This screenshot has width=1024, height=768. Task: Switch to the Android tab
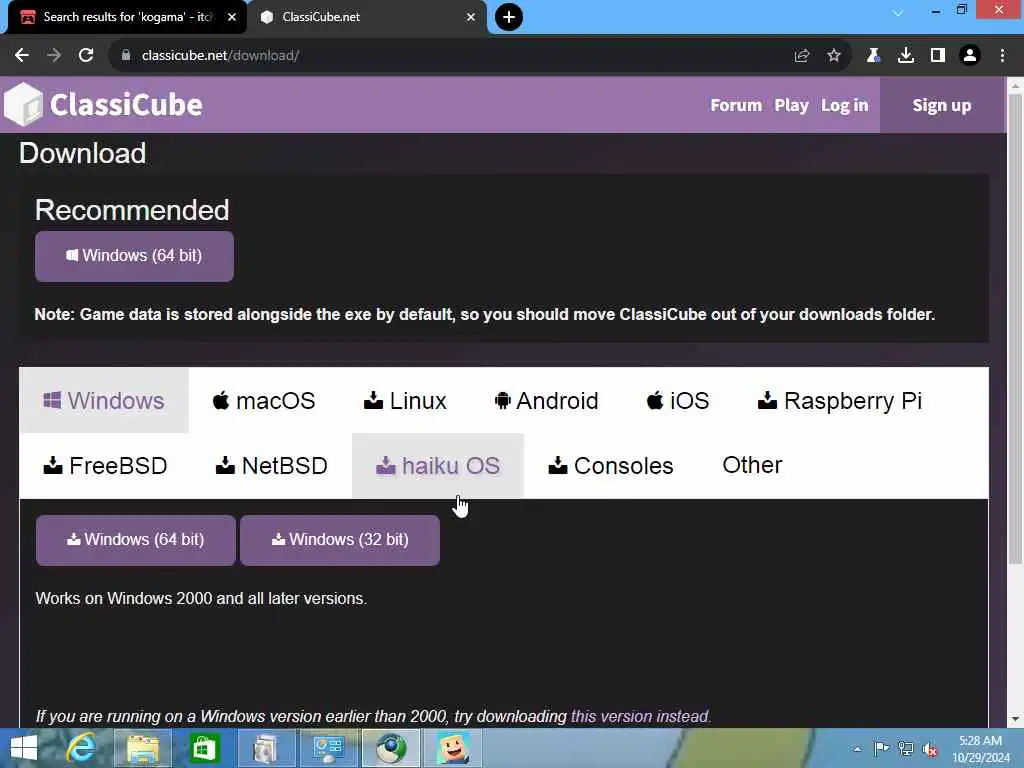(x=546, y=400)
